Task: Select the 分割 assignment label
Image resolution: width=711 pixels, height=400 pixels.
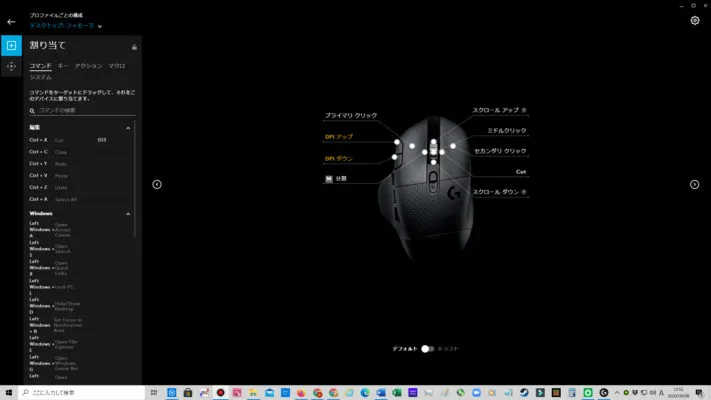Action: click(341, 179)
